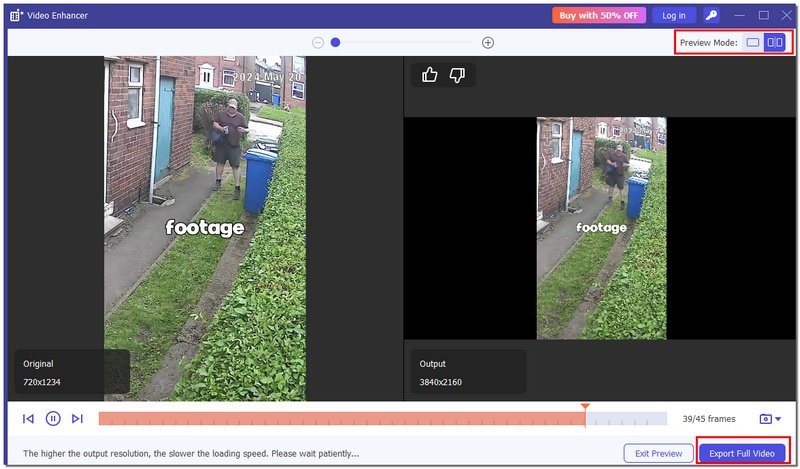Screen dimensions: 800x469
Task: Click the zoom out minus icon
Action: point(318,43)
